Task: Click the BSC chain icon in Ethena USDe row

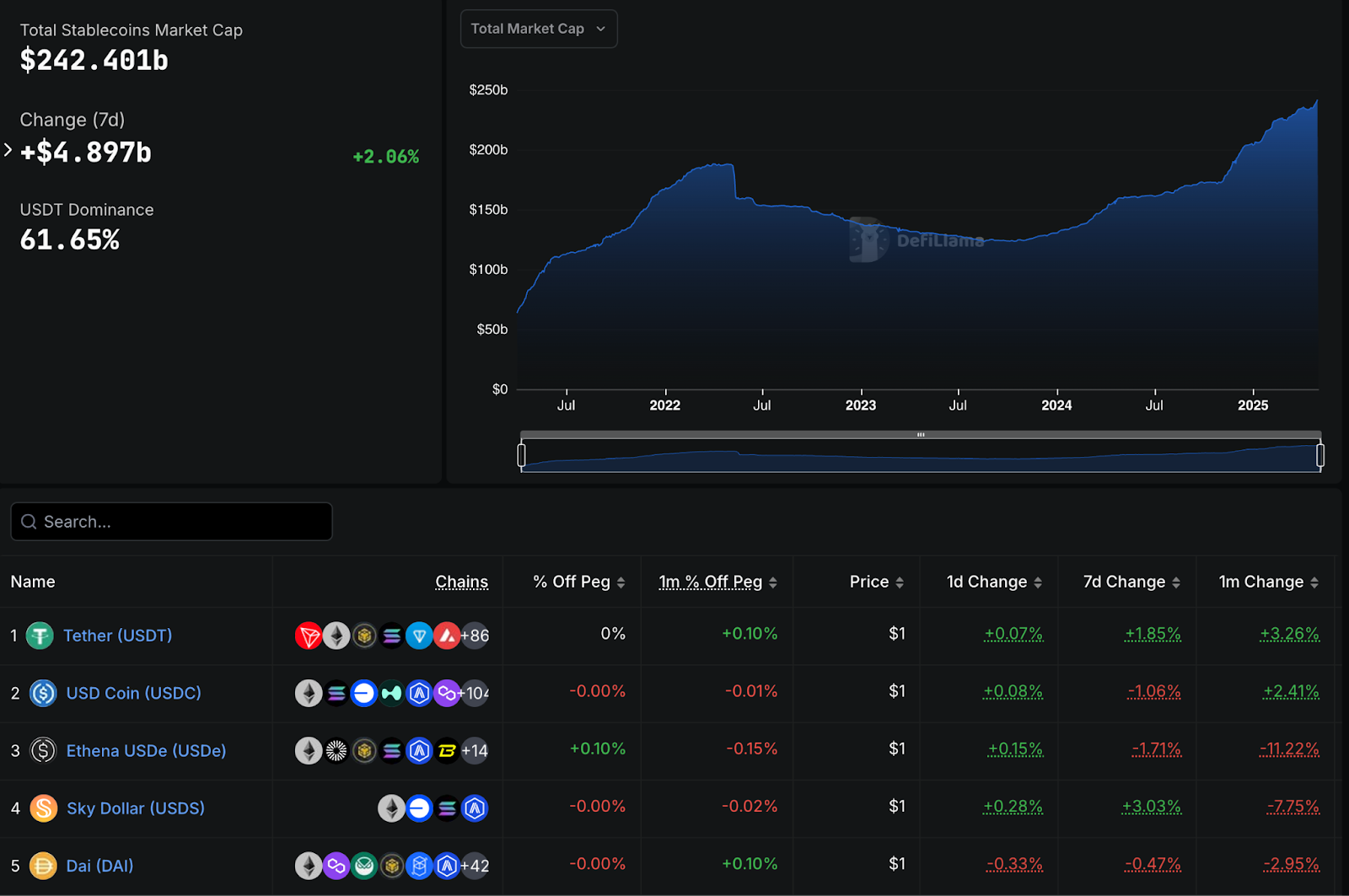Action: click(x=364, y=750)
